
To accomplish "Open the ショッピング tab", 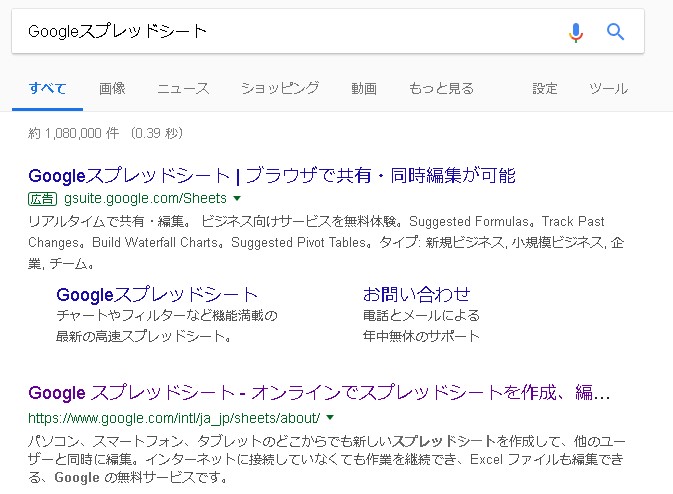I will click(x=280, y=88).
